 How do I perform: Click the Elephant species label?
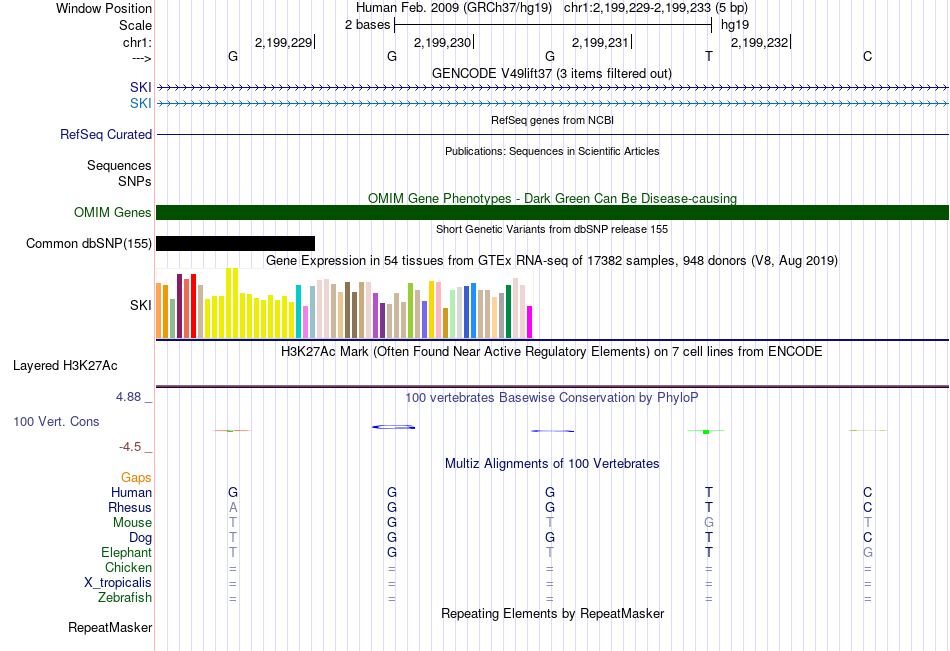pyautogui.click(x=127, y=552)
